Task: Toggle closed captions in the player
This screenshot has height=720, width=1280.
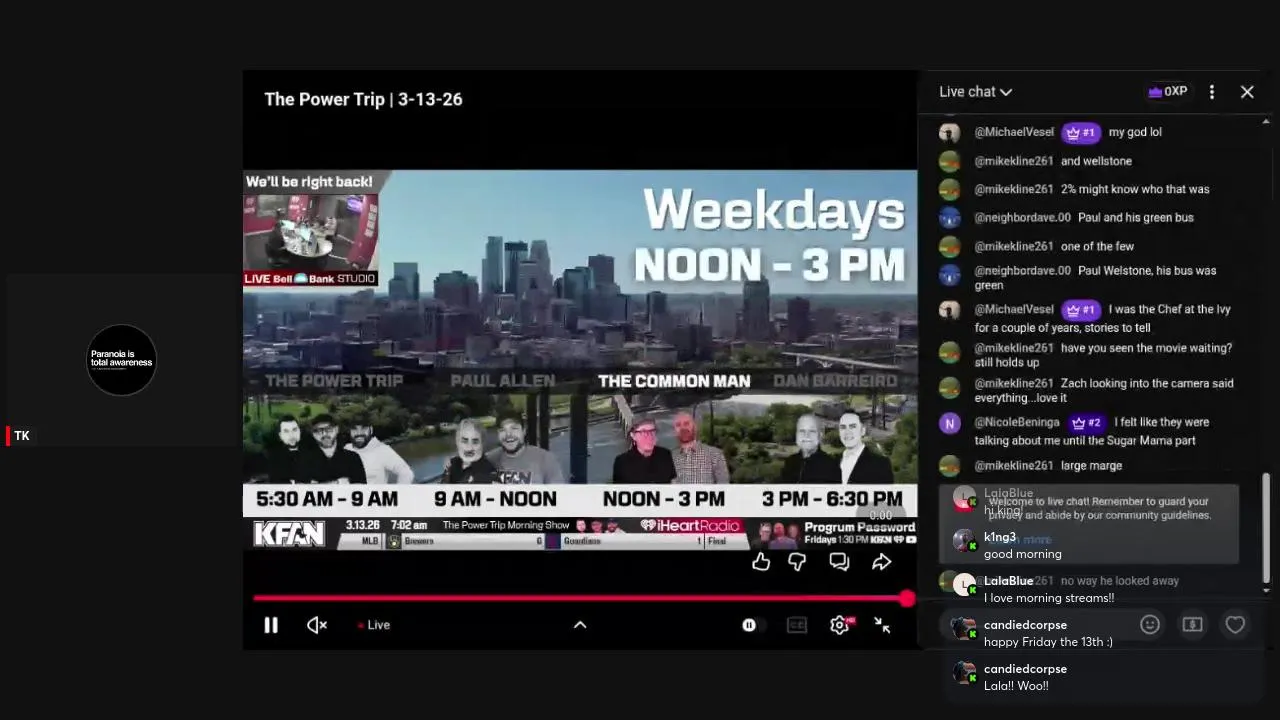Action: (x=797, y=625)
